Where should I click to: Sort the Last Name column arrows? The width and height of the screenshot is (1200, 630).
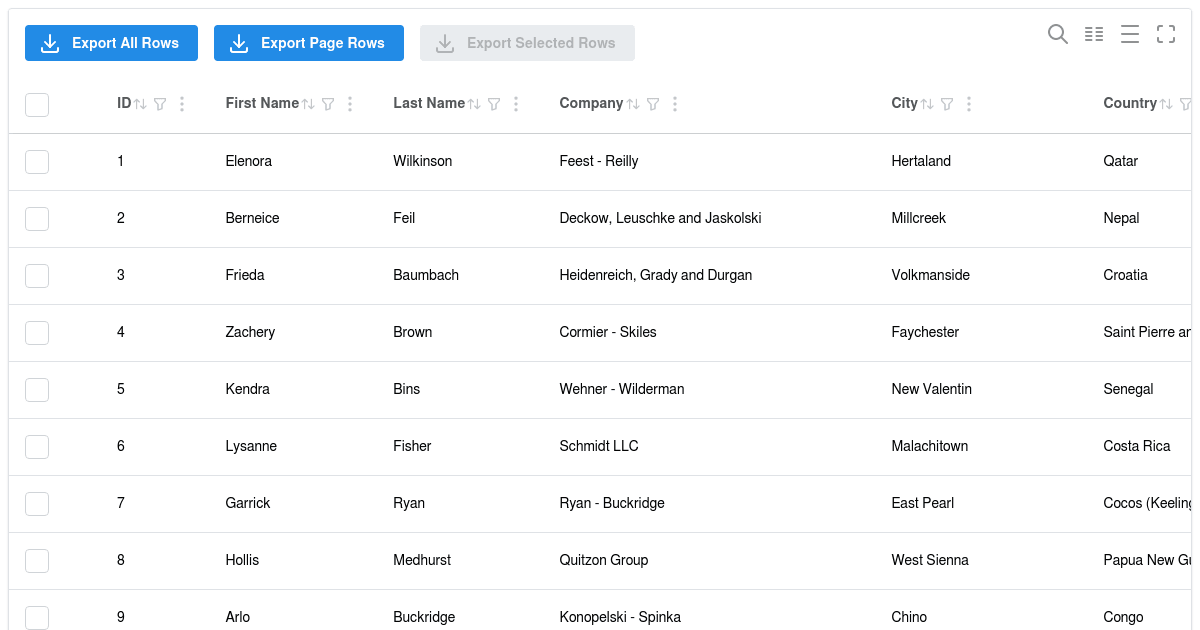point(474,103)
